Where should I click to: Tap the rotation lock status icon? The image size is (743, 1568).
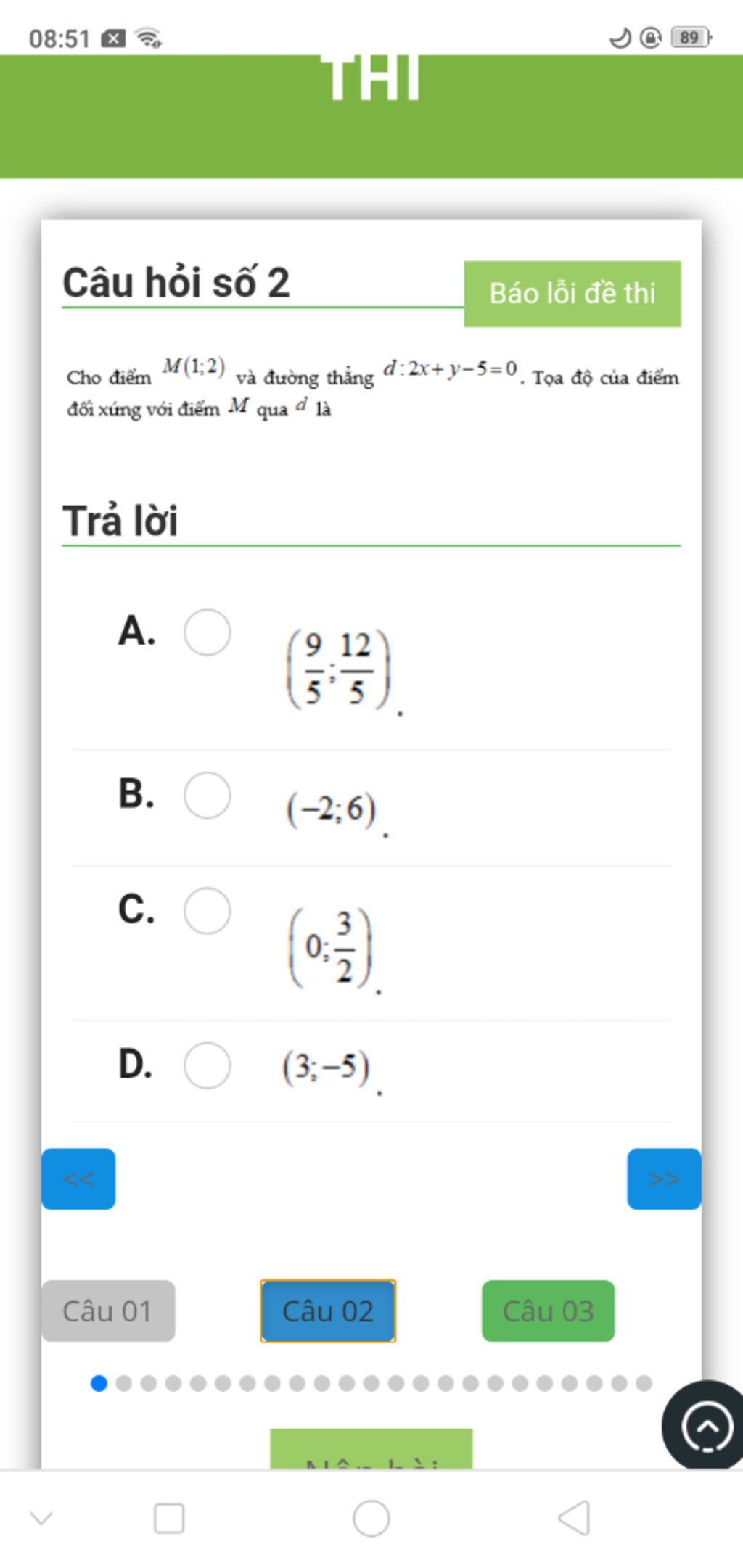click(651, 37)
